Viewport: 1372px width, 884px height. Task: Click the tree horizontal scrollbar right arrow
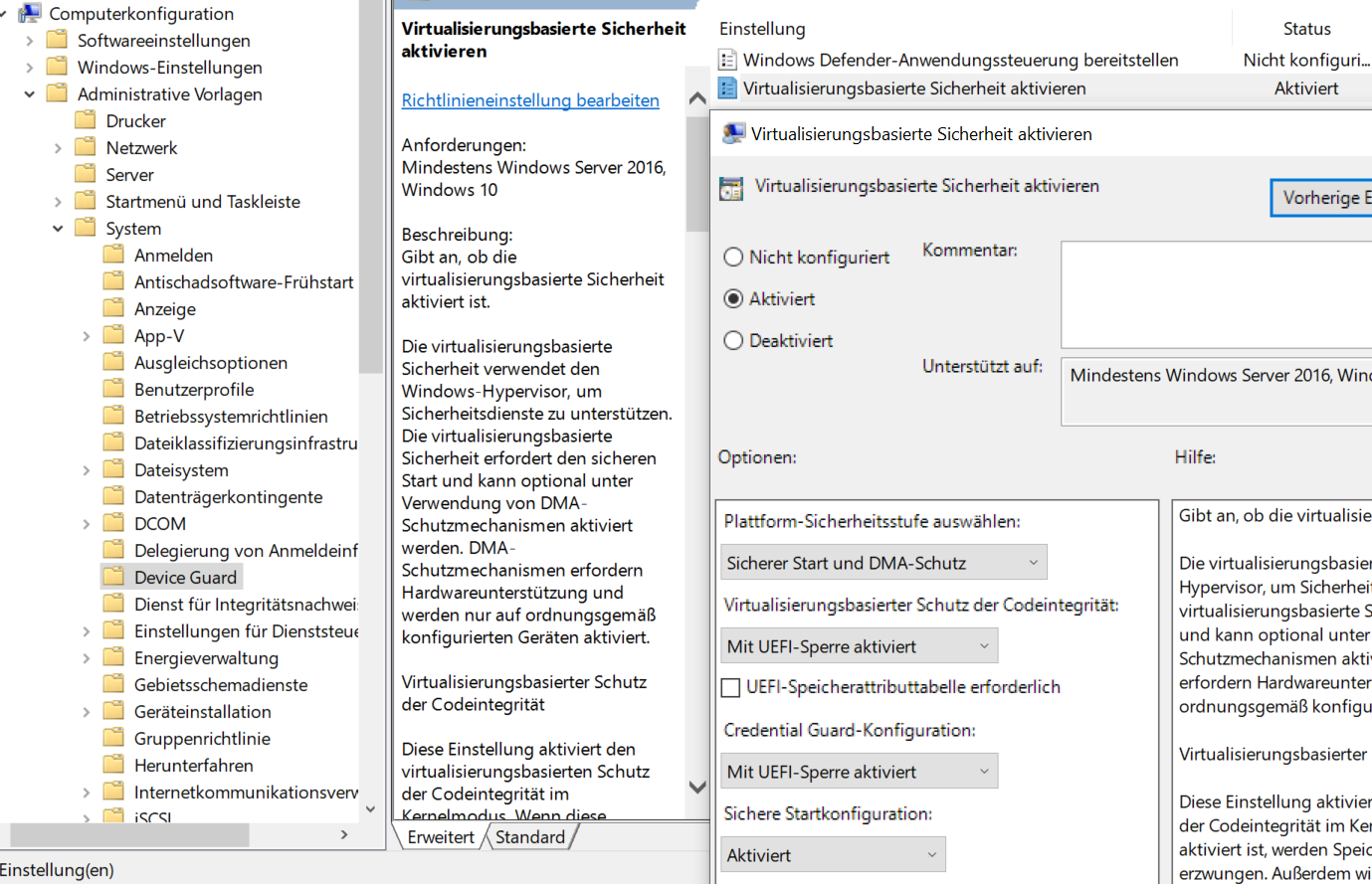[344, 834]
